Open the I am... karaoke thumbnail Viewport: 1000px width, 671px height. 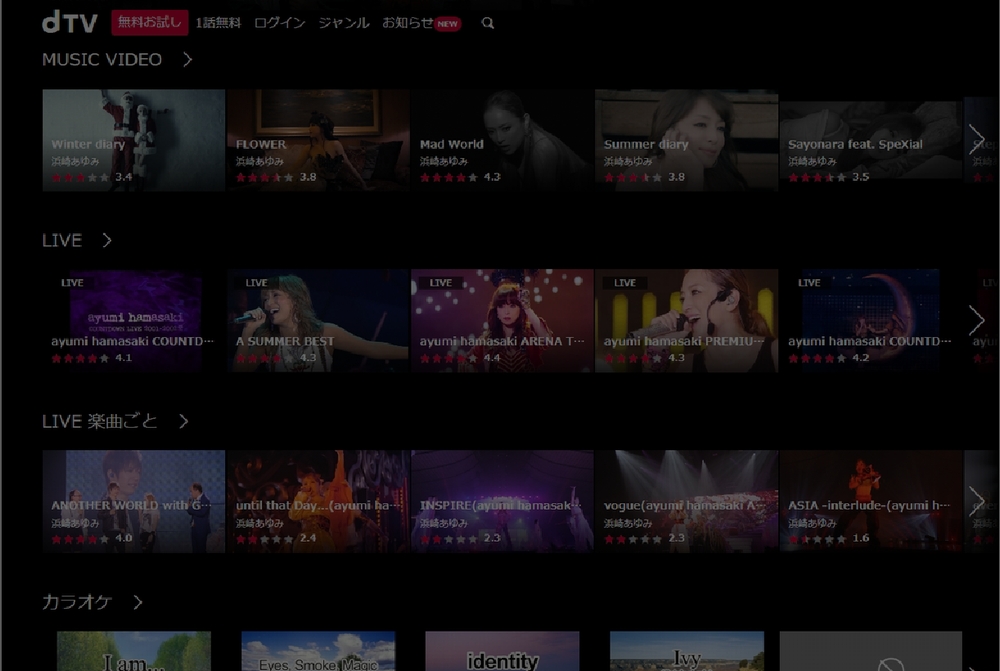[x=133, y=651]
